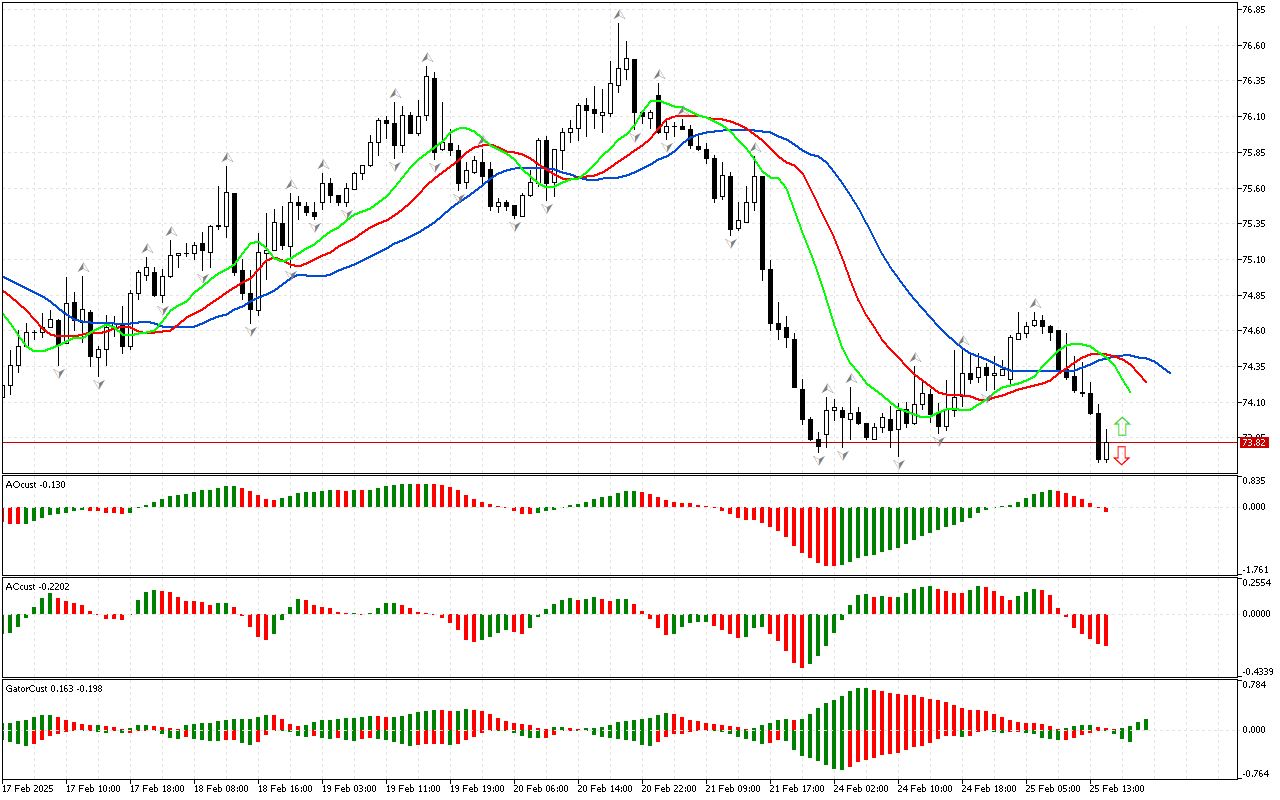
Task: Select the 76.10 price level label
Action: [1254, 117]
